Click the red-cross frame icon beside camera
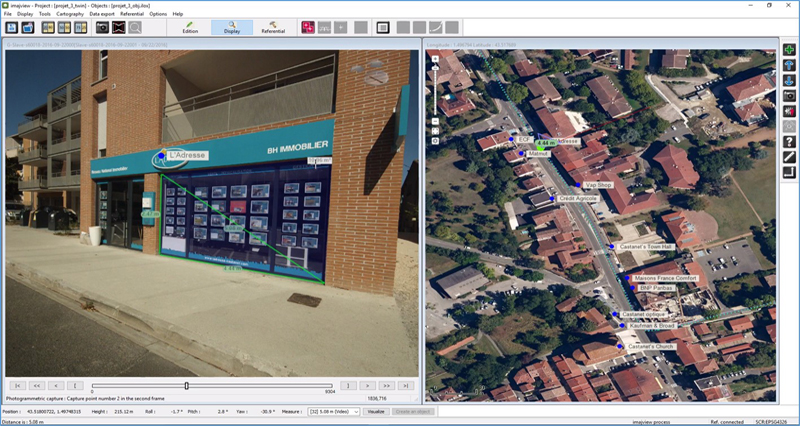 click(x=118, y=28)
